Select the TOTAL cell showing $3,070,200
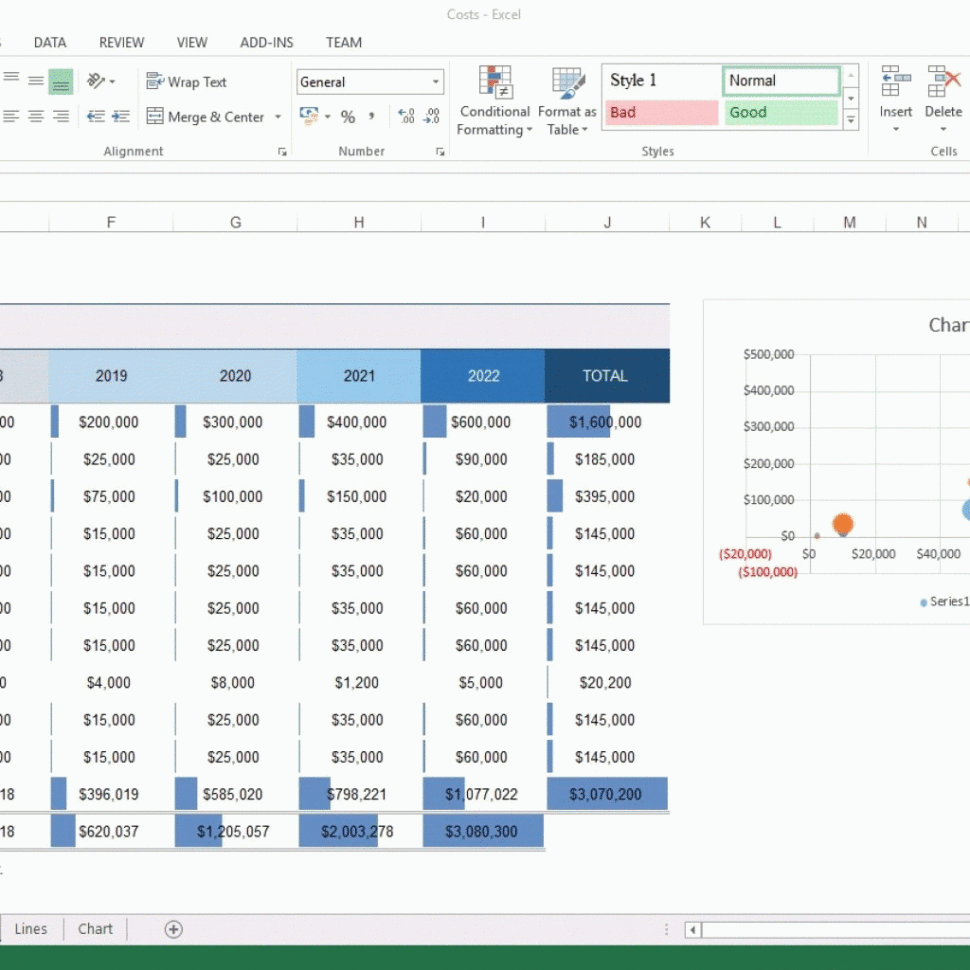This screenshot has width=970, height=970. tap(607, 794)
